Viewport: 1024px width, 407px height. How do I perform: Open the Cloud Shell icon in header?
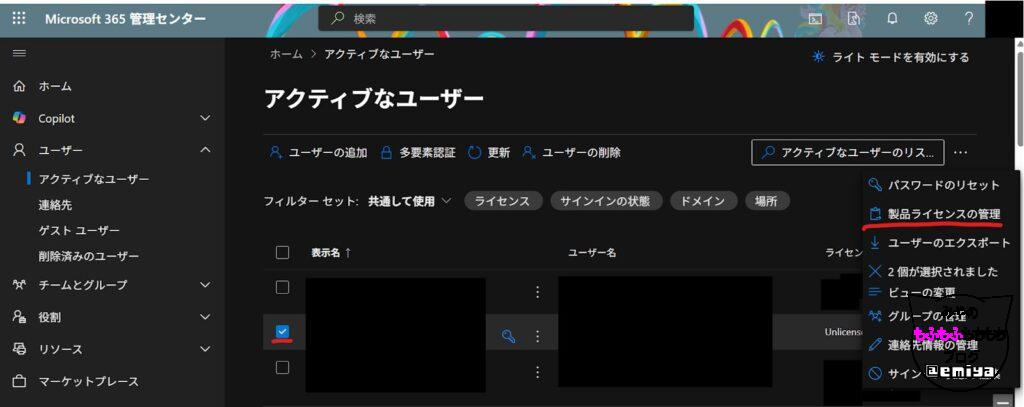point(816,19)
